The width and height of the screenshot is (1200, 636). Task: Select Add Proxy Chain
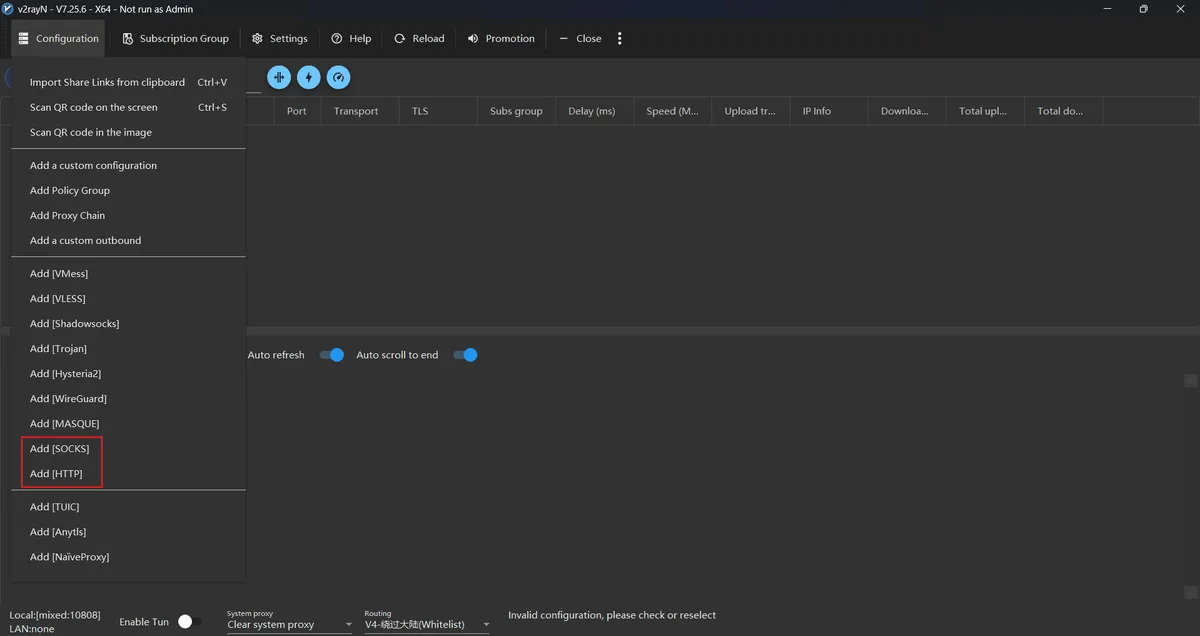point(128,215)
